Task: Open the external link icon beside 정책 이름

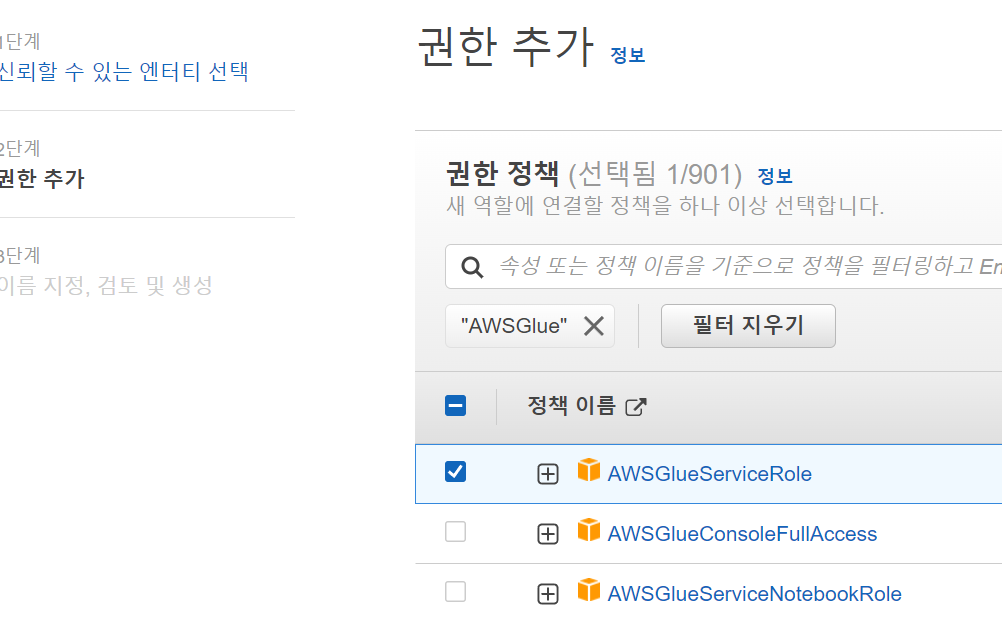Action: [636, 407]
